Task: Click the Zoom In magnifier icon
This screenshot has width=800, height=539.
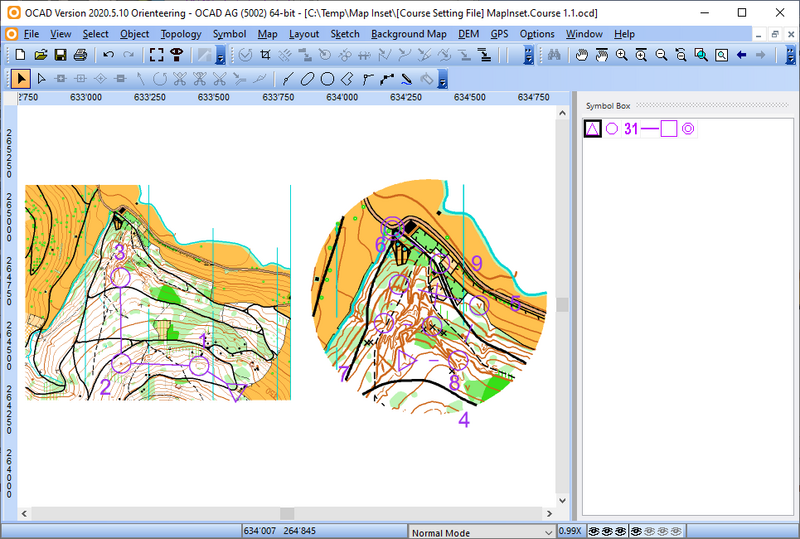Action: pos(621,55)
